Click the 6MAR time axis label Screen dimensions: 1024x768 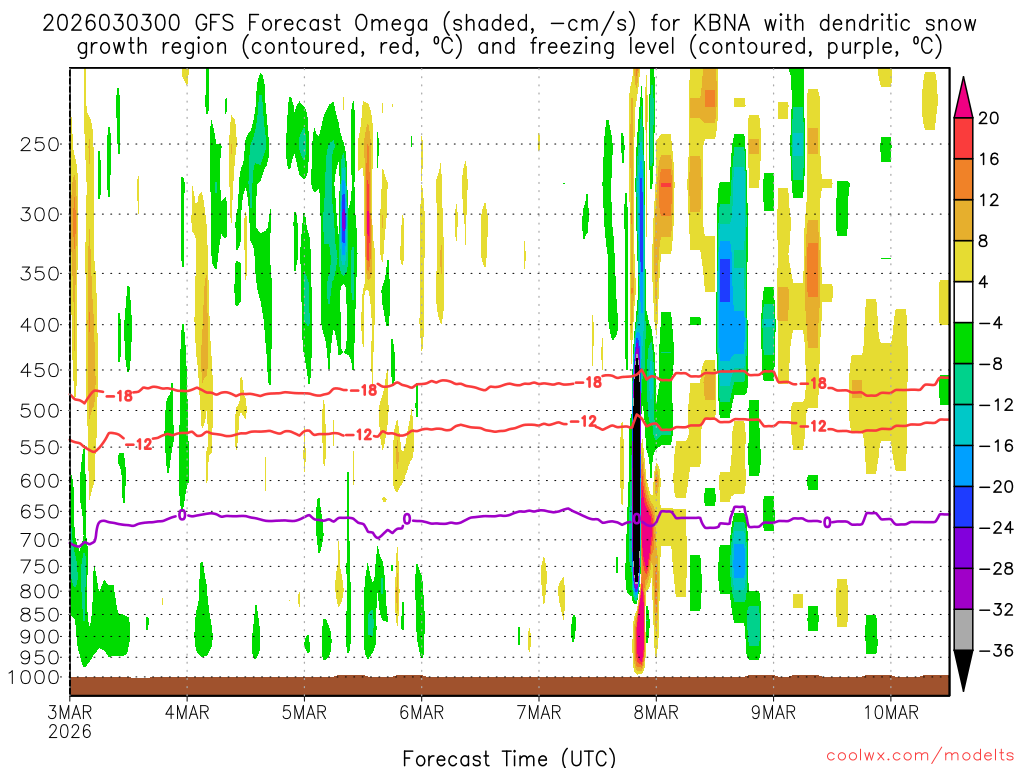[422, 712]
